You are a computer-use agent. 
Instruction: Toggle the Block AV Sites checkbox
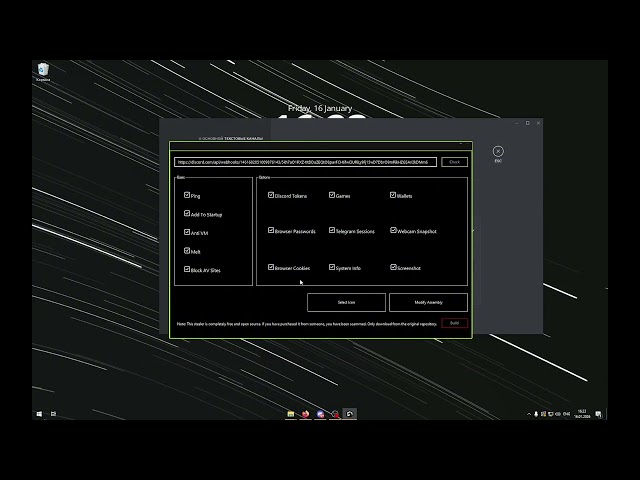187,269
